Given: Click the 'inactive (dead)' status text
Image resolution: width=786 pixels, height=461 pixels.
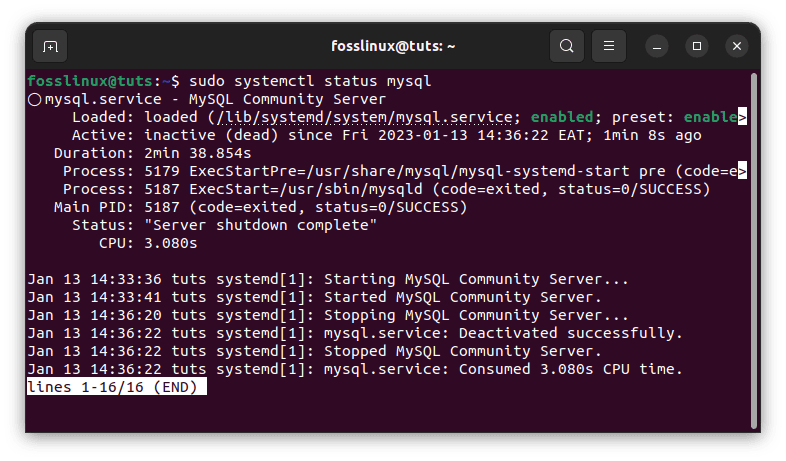Looking at the screenshot, I should point(211,135).
